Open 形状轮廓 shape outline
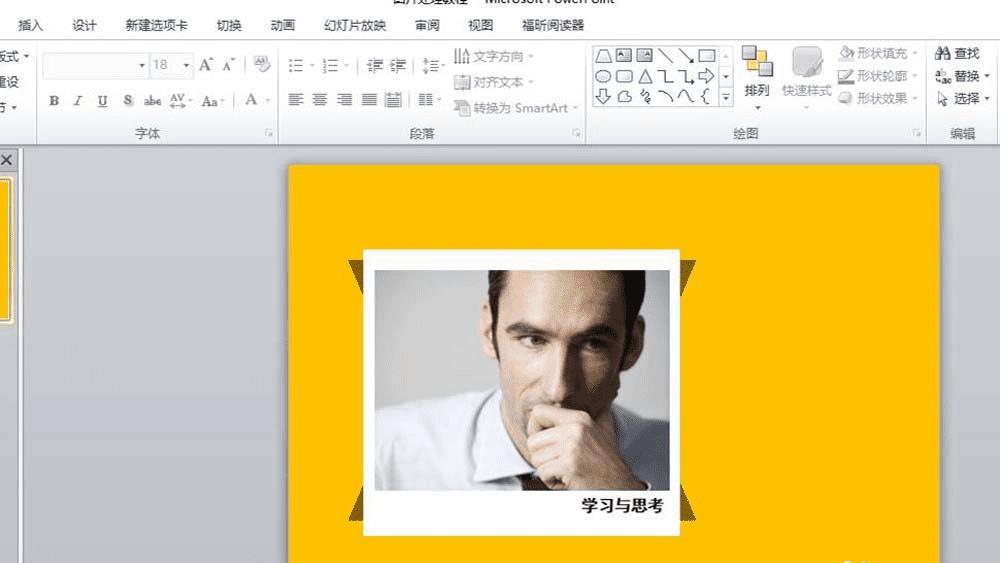Screen dimensions: 1000x563 pyautogui.click(x=878, y=76)
